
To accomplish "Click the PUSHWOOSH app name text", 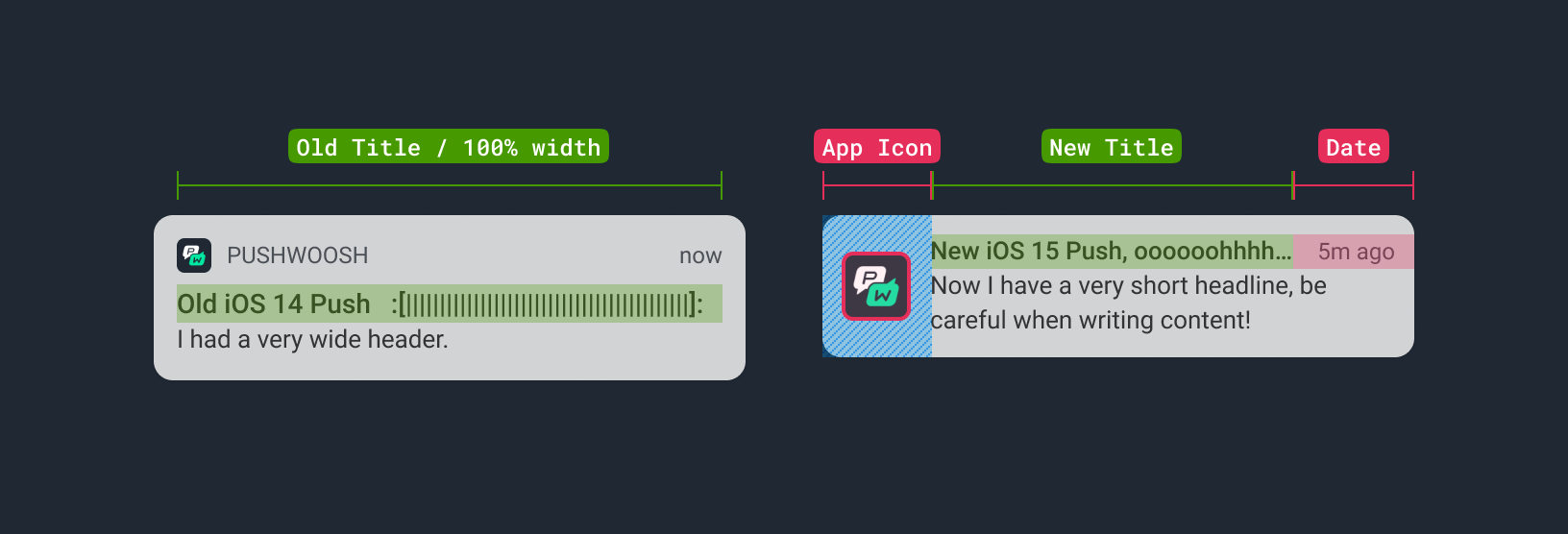I will (x=298, y=255).
